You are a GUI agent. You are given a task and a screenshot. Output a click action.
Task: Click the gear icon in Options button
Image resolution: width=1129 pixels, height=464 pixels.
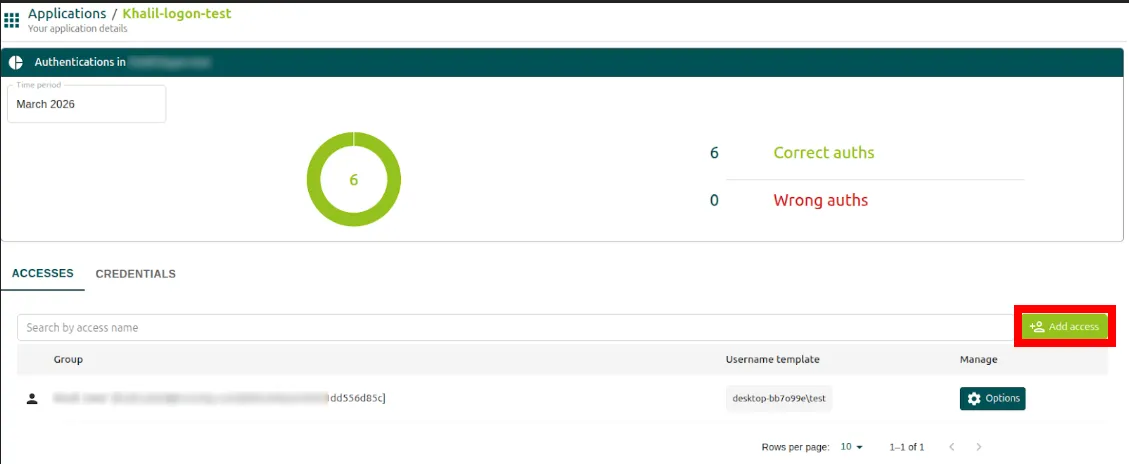974,398
